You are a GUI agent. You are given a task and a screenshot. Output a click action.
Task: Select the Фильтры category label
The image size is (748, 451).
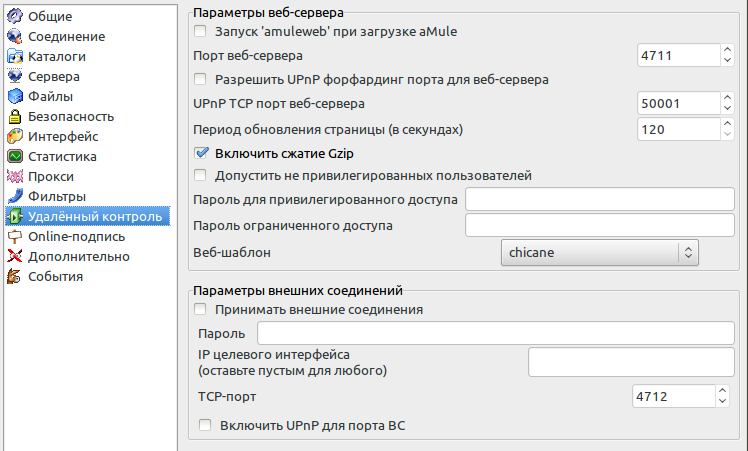pos(57,197)
